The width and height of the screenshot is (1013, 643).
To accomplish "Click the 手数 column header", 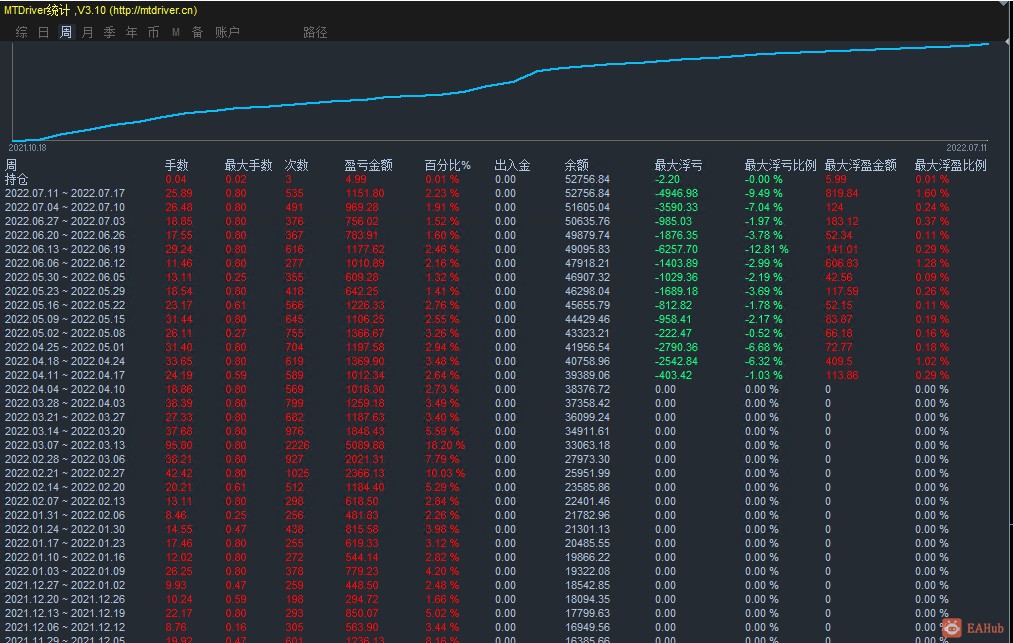I will (x=176, y=165).
